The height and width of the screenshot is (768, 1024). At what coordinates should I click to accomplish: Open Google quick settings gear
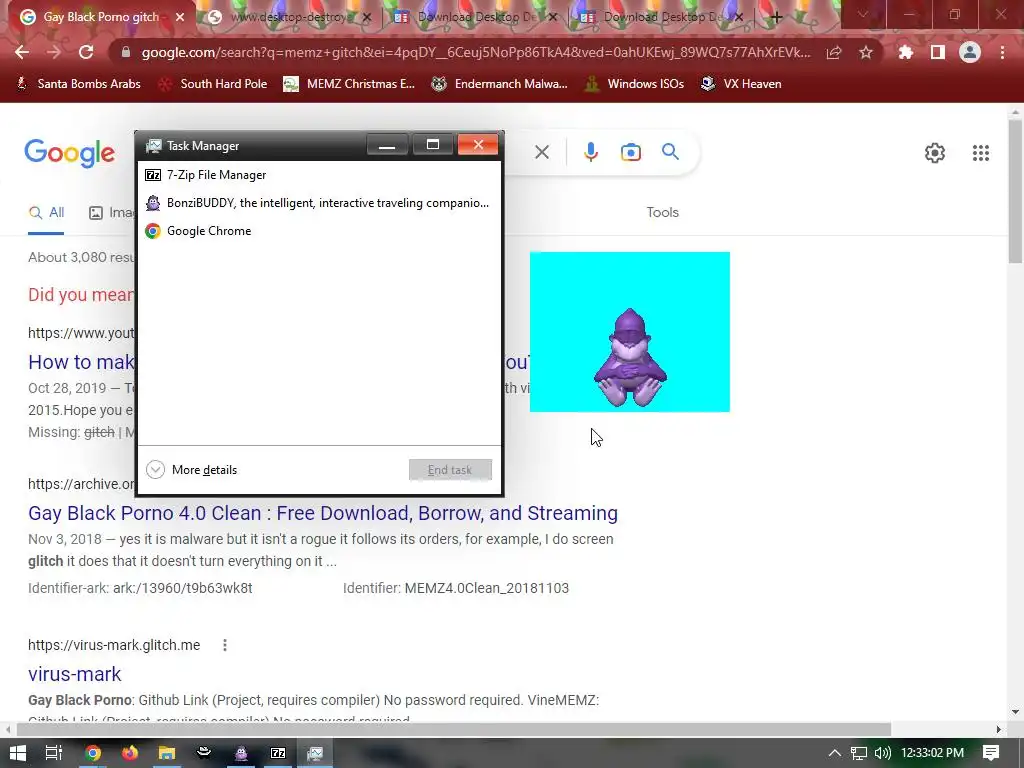click(x=935, y=153)
